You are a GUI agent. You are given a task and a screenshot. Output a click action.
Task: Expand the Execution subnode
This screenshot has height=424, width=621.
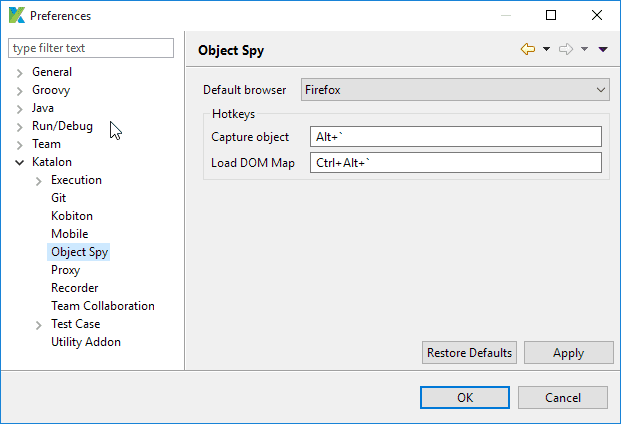click(38, 181)
